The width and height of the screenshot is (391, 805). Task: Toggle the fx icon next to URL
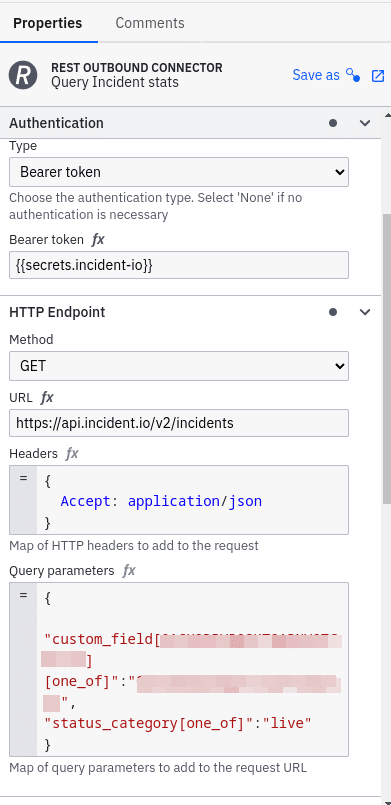[47, 397]
